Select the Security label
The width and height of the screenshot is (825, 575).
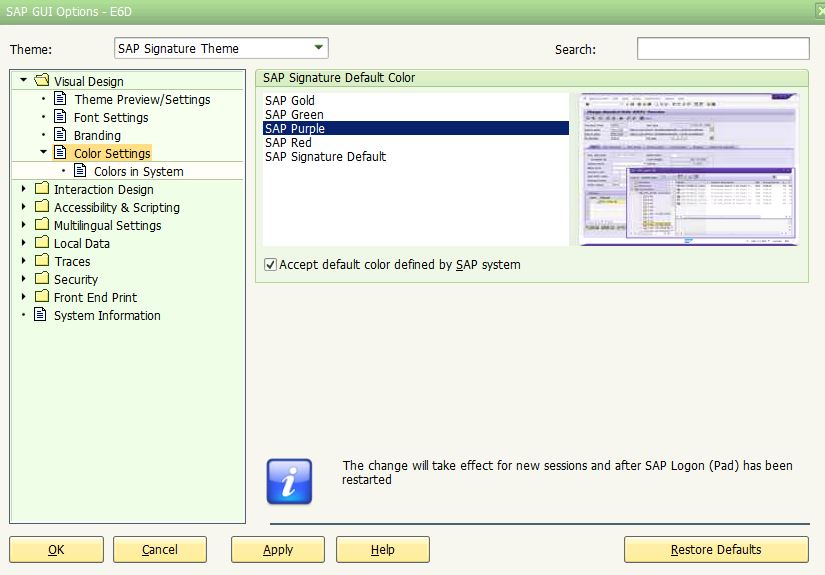(x=76, y=279)
